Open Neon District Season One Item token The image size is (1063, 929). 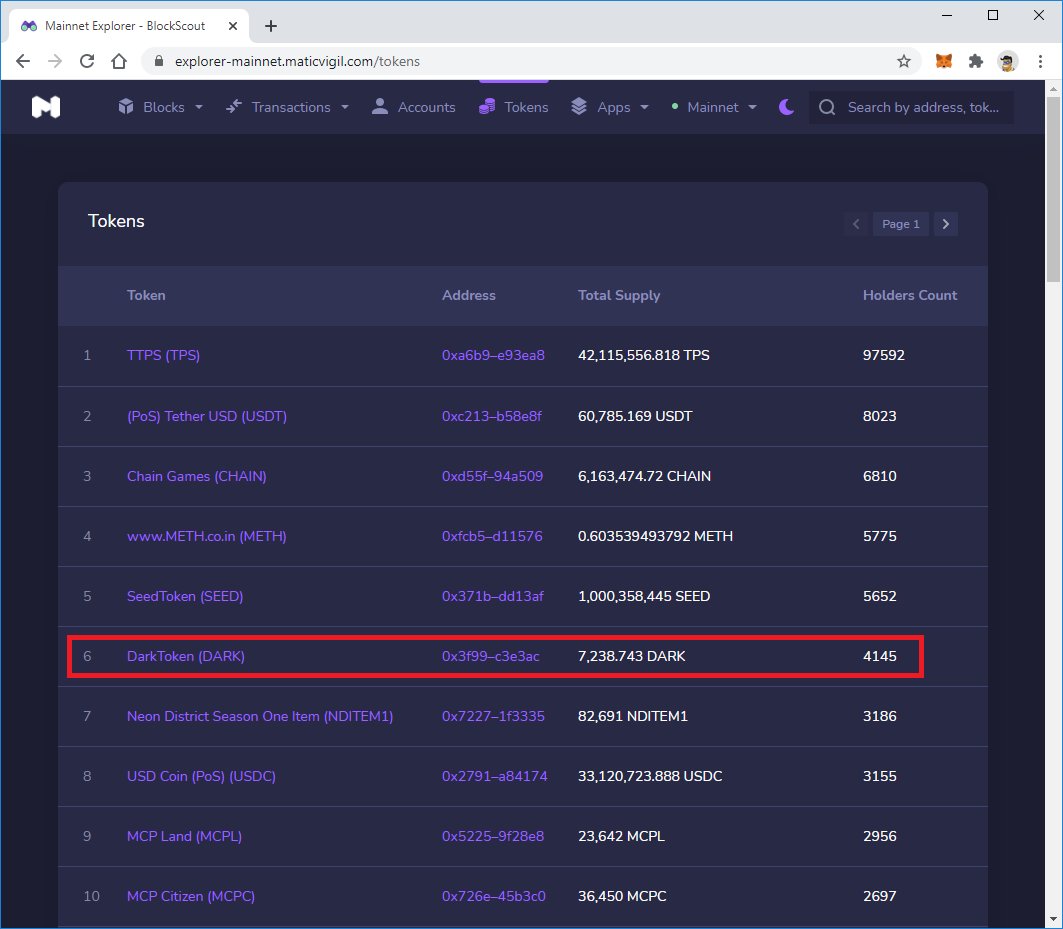click(260, 716)
